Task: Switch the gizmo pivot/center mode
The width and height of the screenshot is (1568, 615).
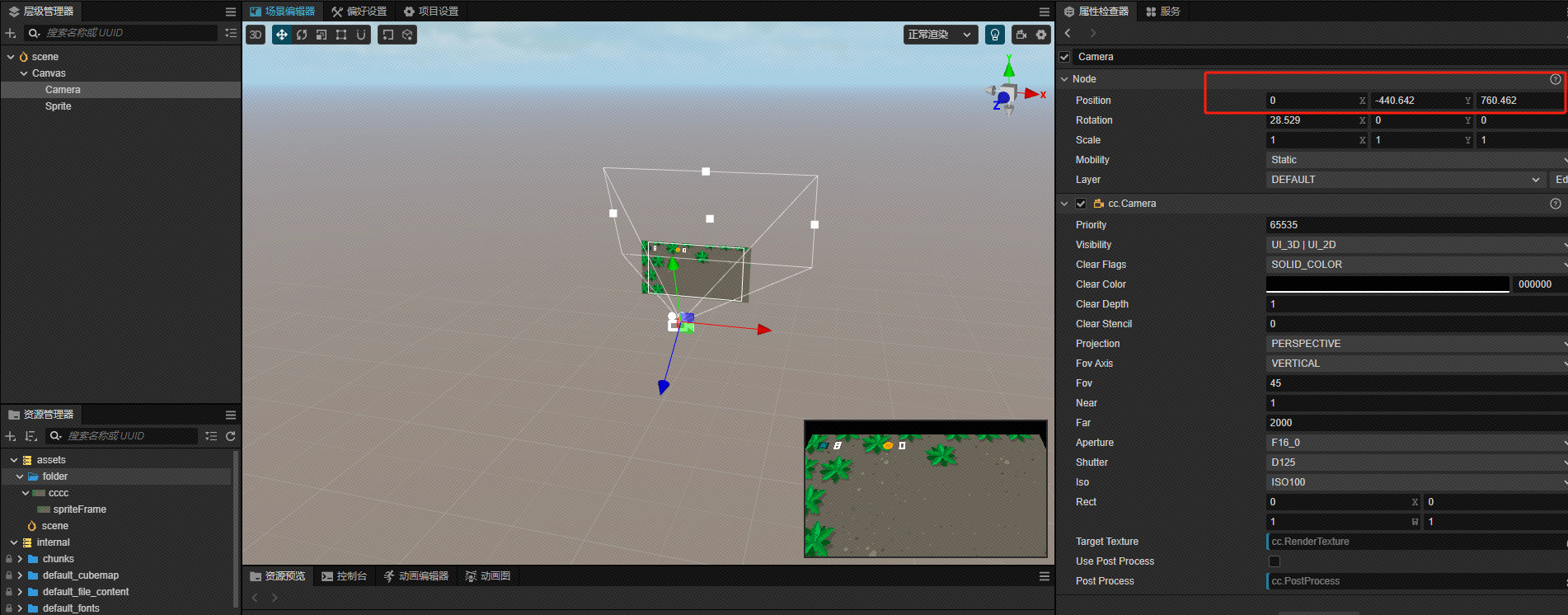Action: click(x=387, y=35)
